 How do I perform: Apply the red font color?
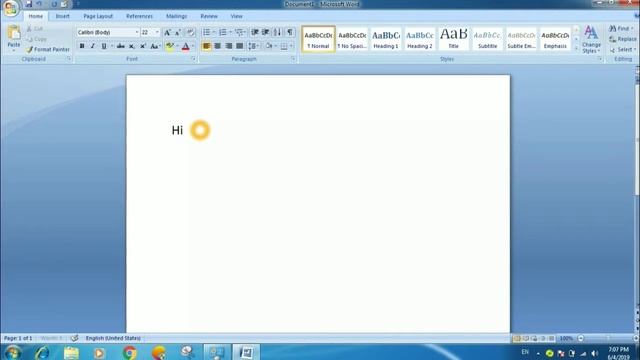pyautogui.click(x=186, y=46)
